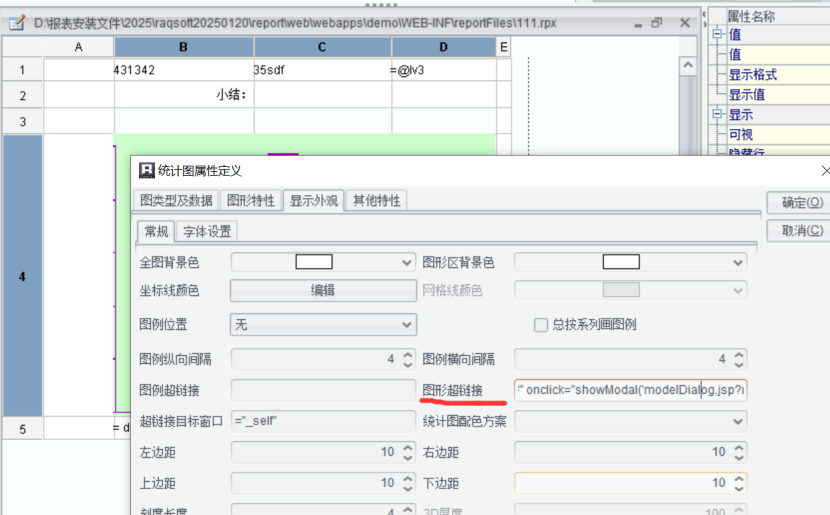
Task: Increase the 图例纵向间隔 value
Action: [x=408, y=355]
